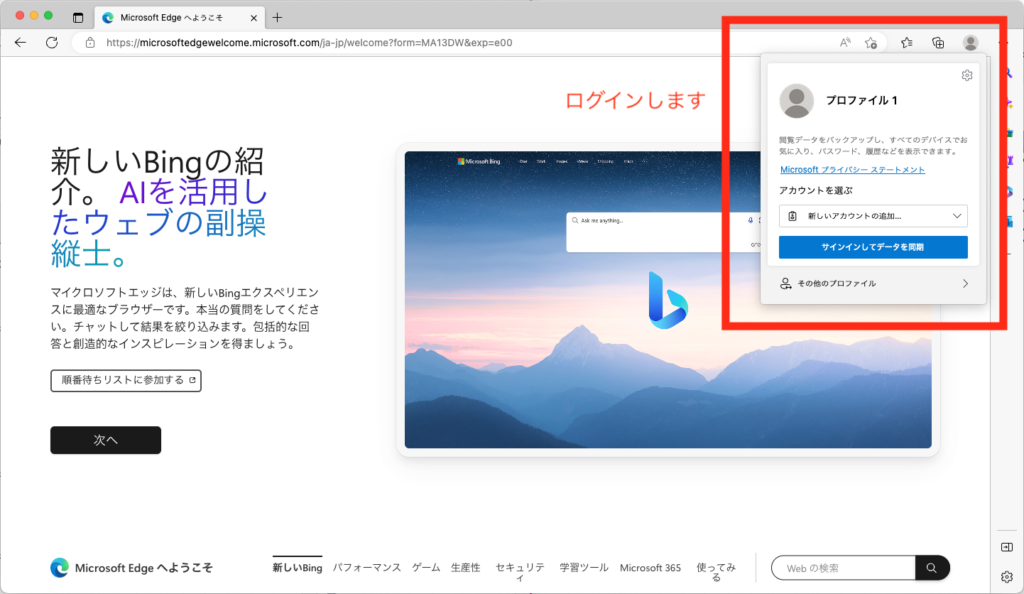Screen dimensions: 1024x594
Task: Switch to the Microsoft Edge へようこそ tab
Action: (x=170, y=17)
